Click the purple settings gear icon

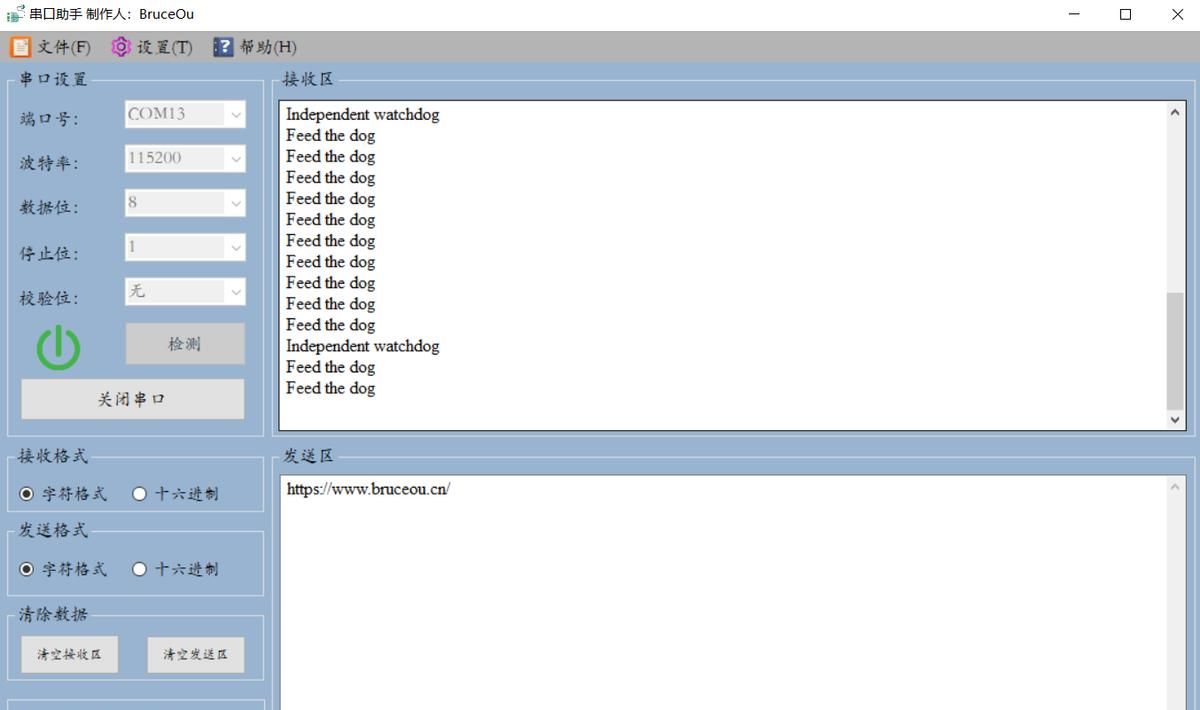pos(121,47)
